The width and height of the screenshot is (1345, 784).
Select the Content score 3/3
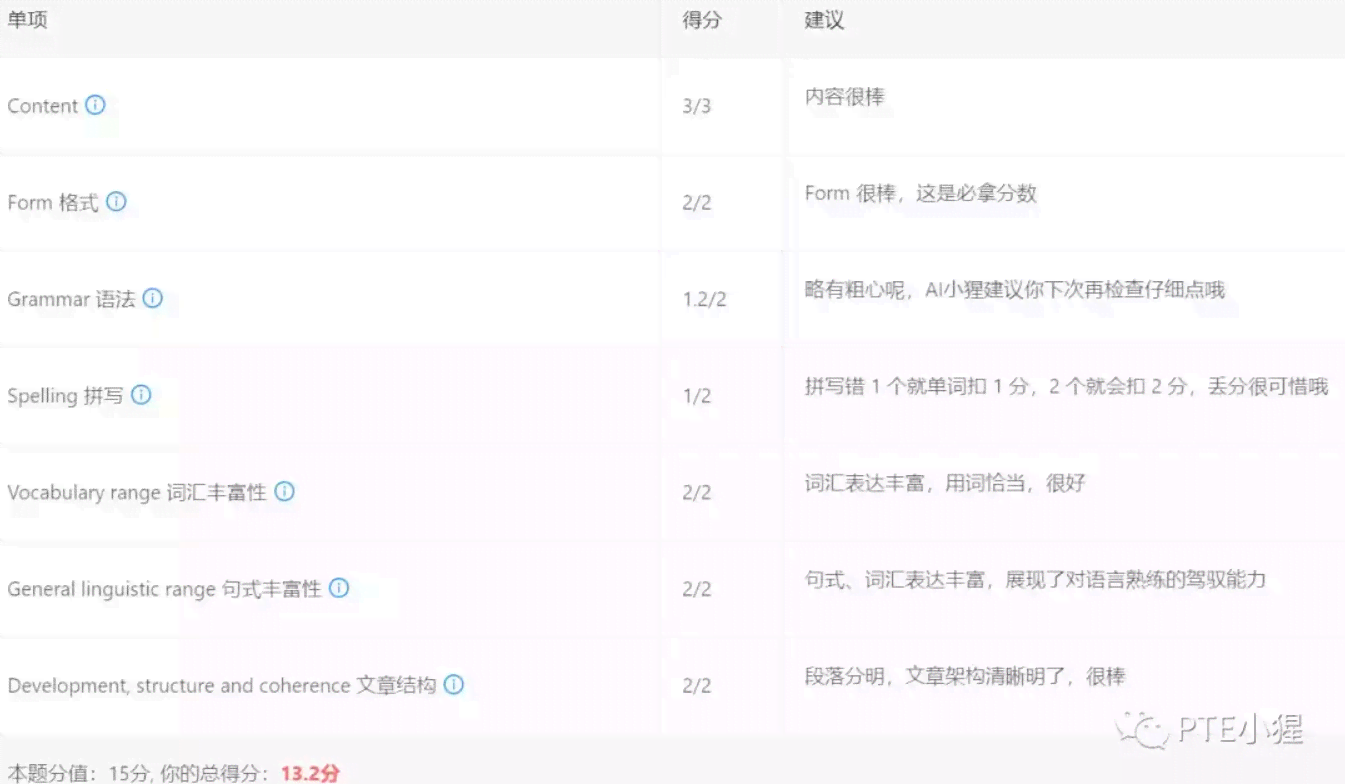697,106
